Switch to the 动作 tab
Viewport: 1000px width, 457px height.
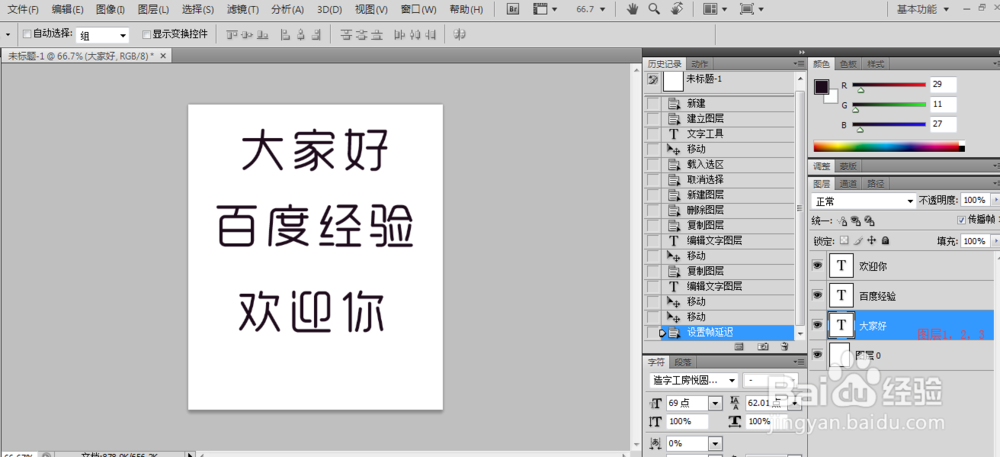(x=700, y=64)
